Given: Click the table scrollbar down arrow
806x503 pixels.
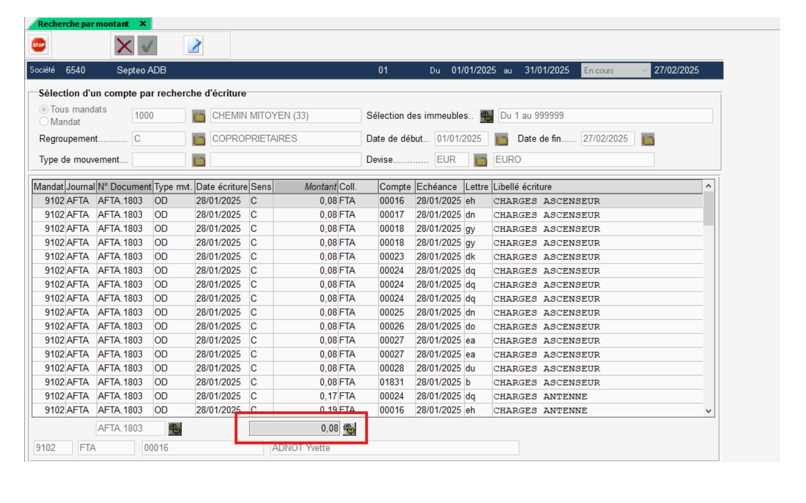Looking at the screenshot, I should click(709, 410).
